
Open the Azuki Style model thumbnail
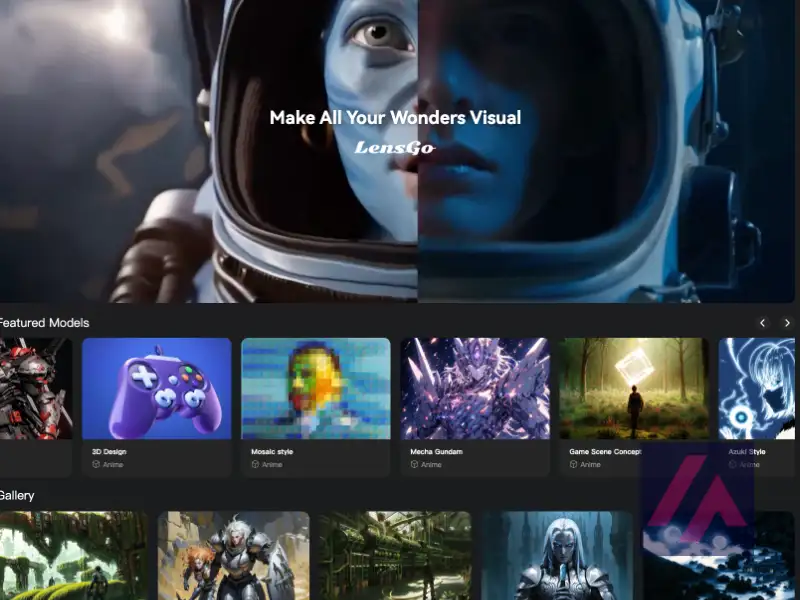[757, 388]
